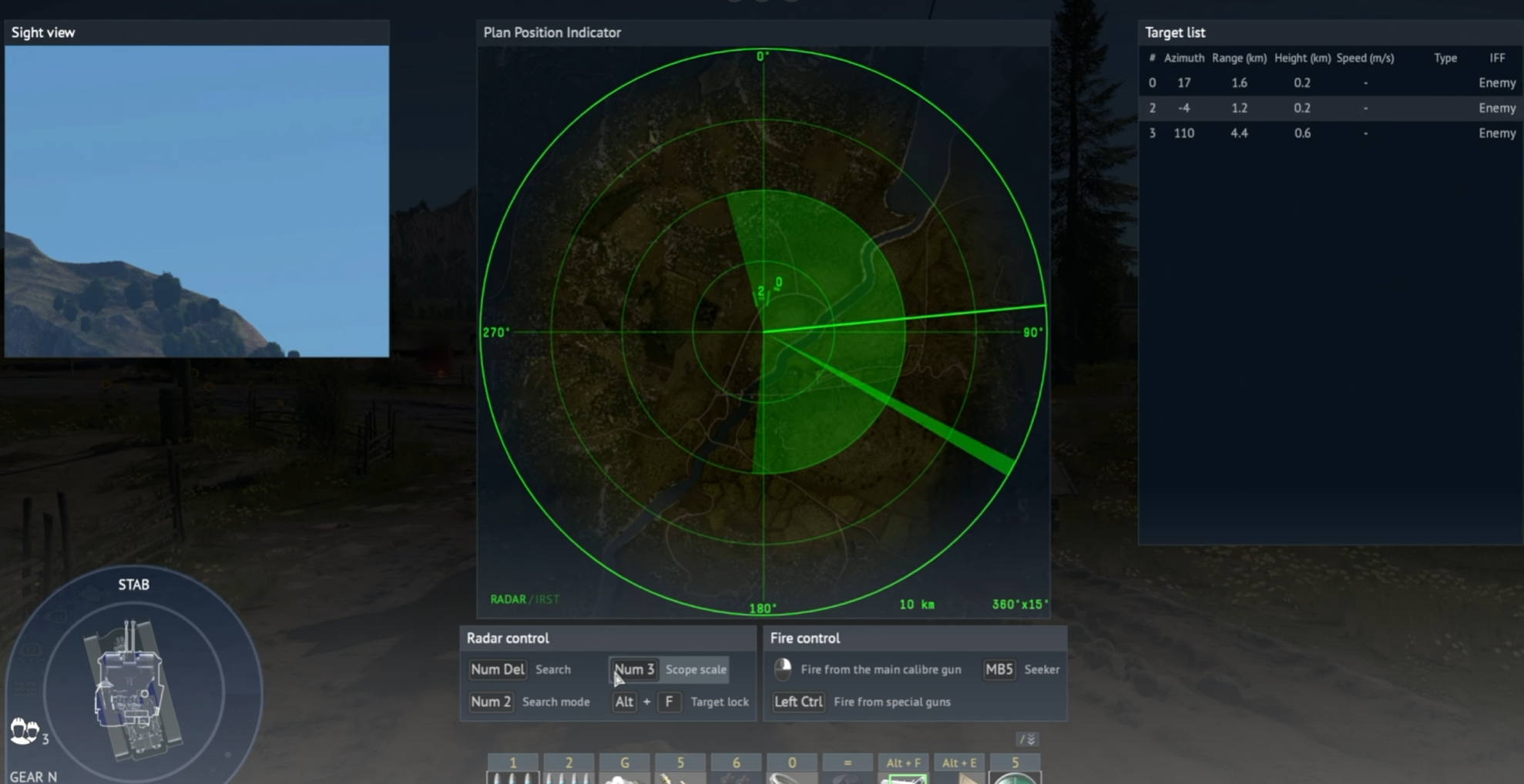Activate action slot 5 beside the G slot
This screenshot has width=1524, height=784.
click(x=680, y=769)
